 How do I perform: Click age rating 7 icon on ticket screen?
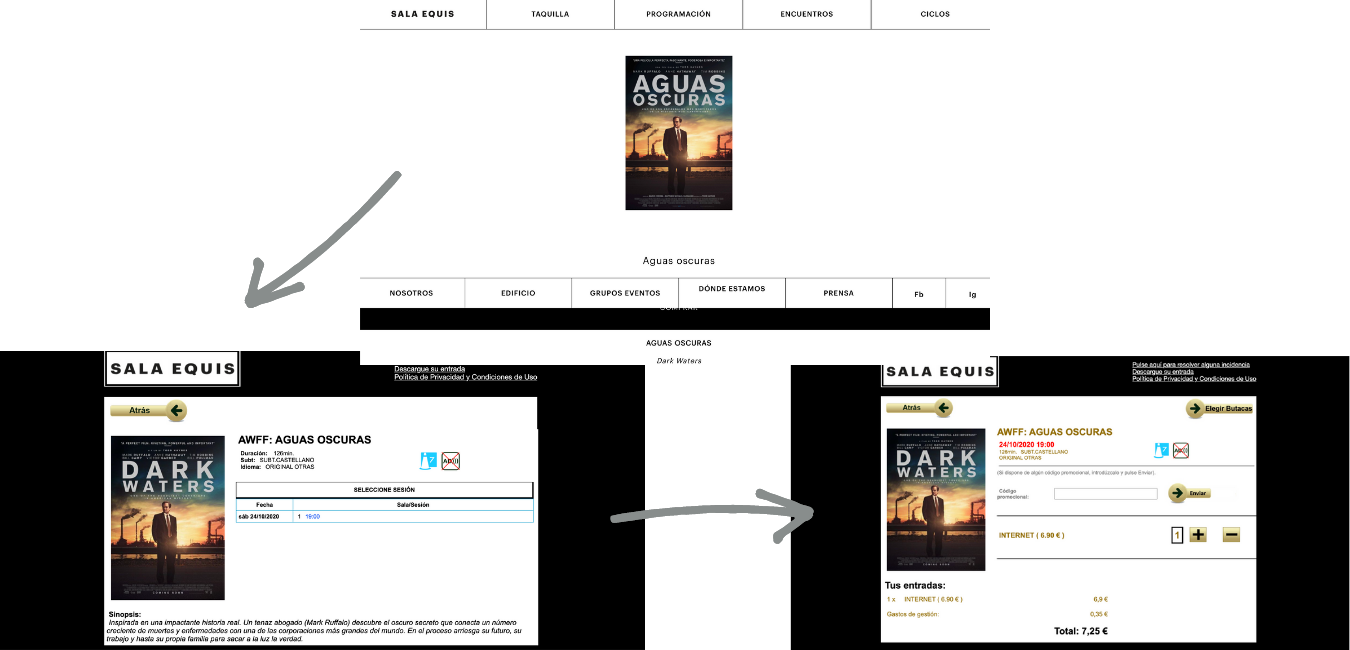(1162, 451)
